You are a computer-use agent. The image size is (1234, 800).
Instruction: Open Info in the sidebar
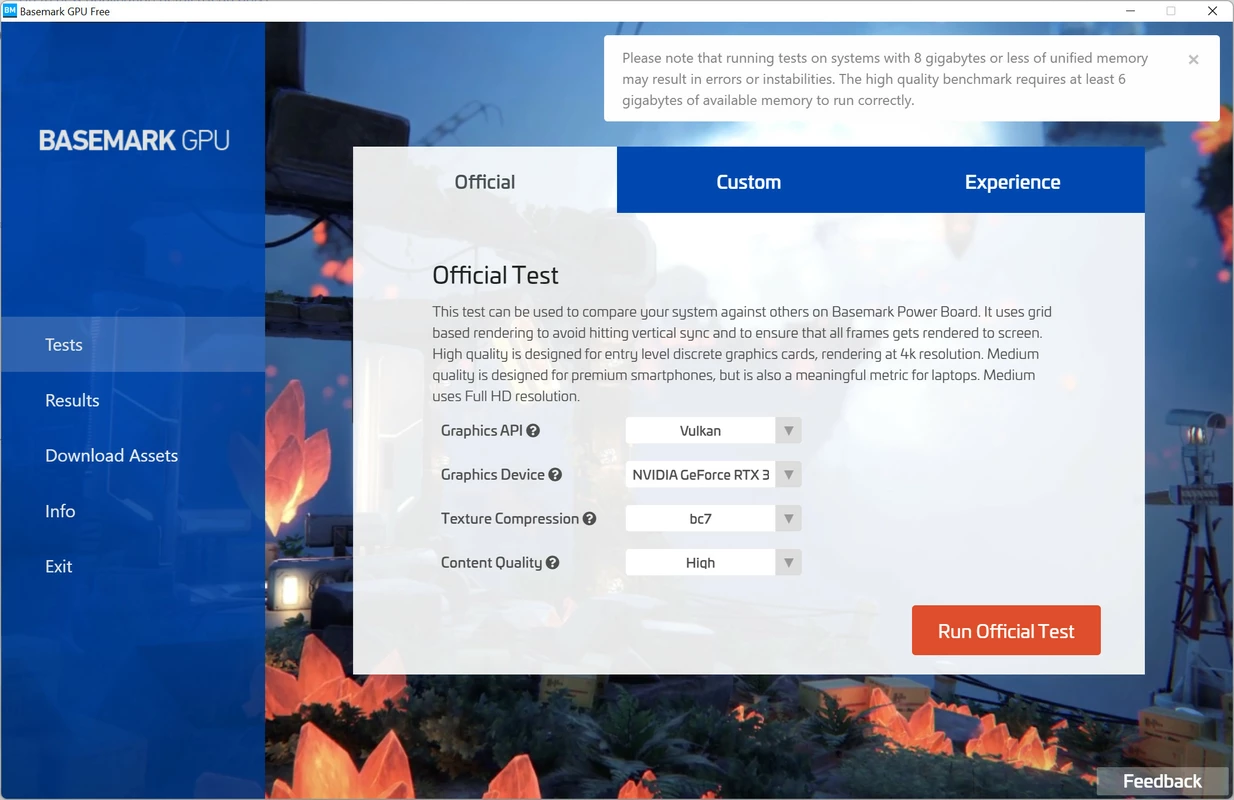tap(133, 511)
